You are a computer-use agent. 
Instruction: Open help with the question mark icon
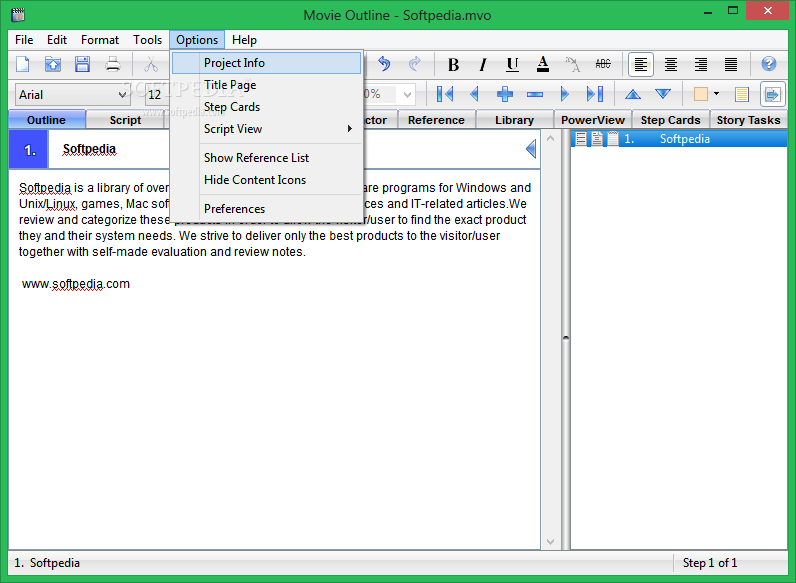769,64
